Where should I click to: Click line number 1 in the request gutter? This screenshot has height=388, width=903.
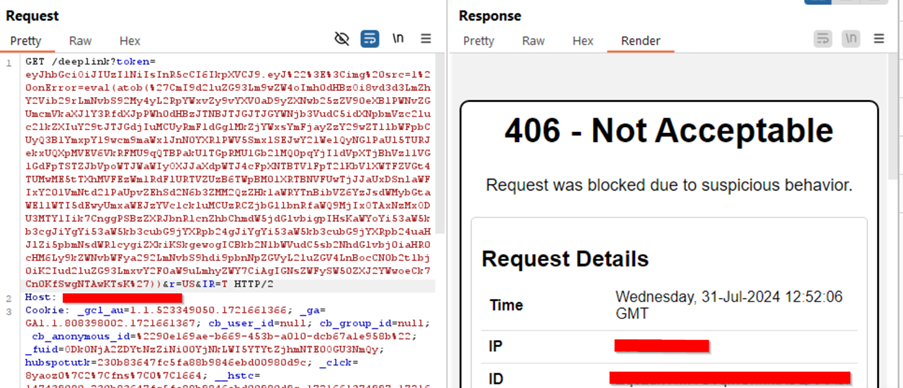[x=9, y=63]
